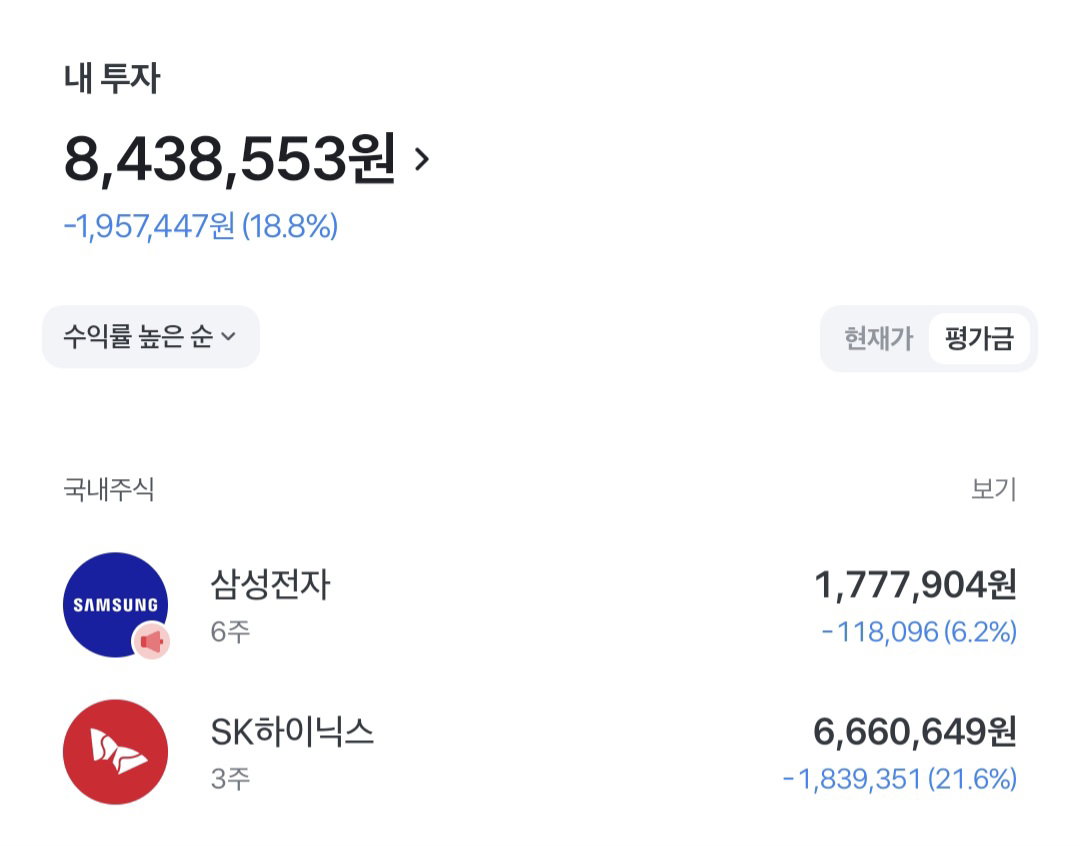Expand sort options using the small chevron
The width and height of the screenshot is (1080, 846).
(x=229, y=337)
